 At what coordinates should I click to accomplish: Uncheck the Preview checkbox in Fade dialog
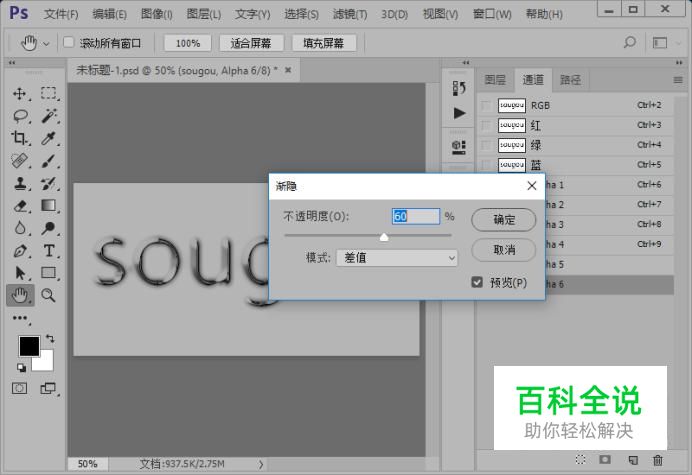(x=477, y=282)
